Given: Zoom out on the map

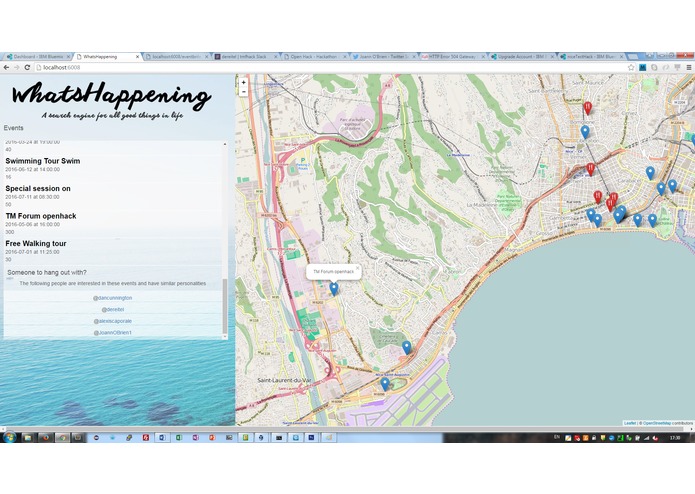Looking at the screenshot, I should pos(243,92).
